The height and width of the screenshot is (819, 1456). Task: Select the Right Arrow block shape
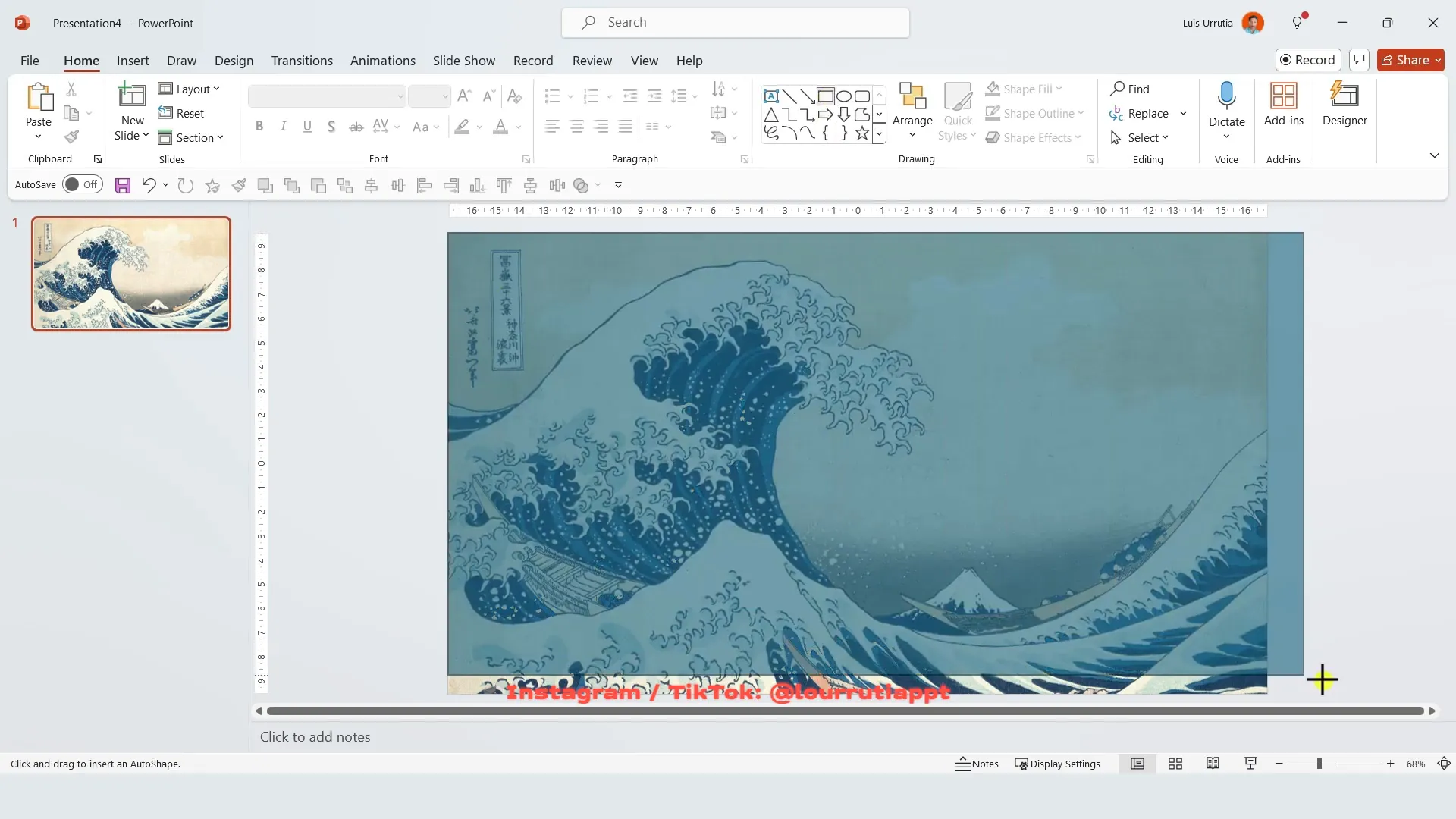pyautogui.click(x=826, y=115)
